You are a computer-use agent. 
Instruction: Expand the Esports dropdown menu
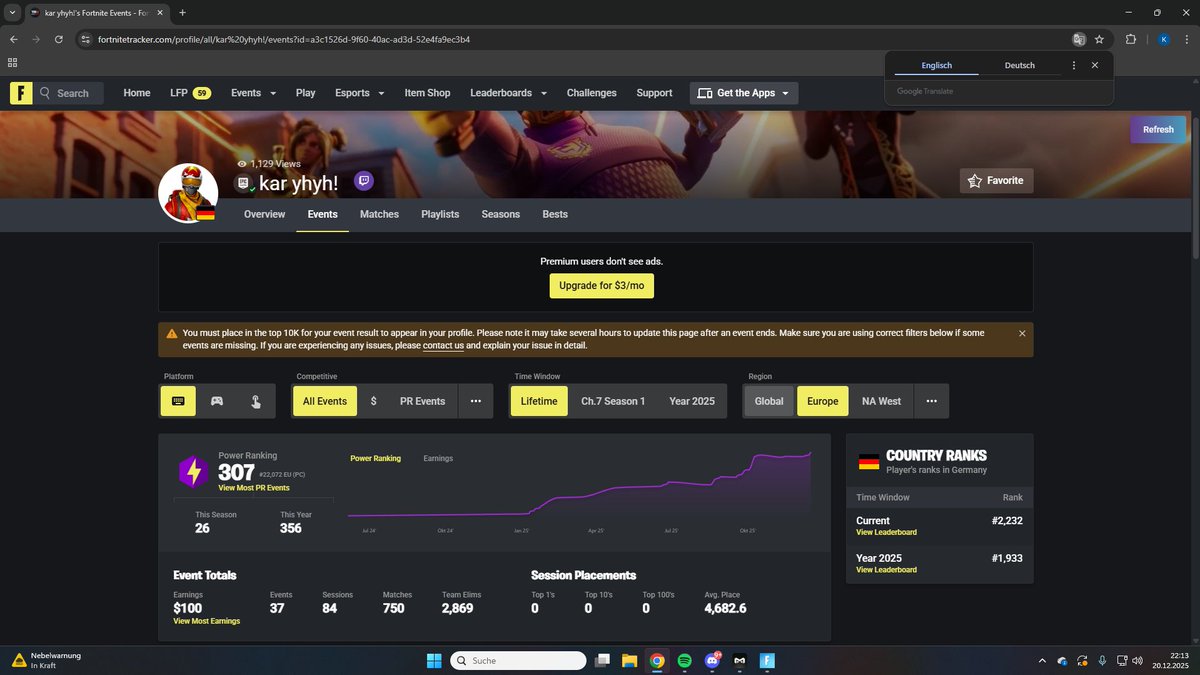pos(359,93)
